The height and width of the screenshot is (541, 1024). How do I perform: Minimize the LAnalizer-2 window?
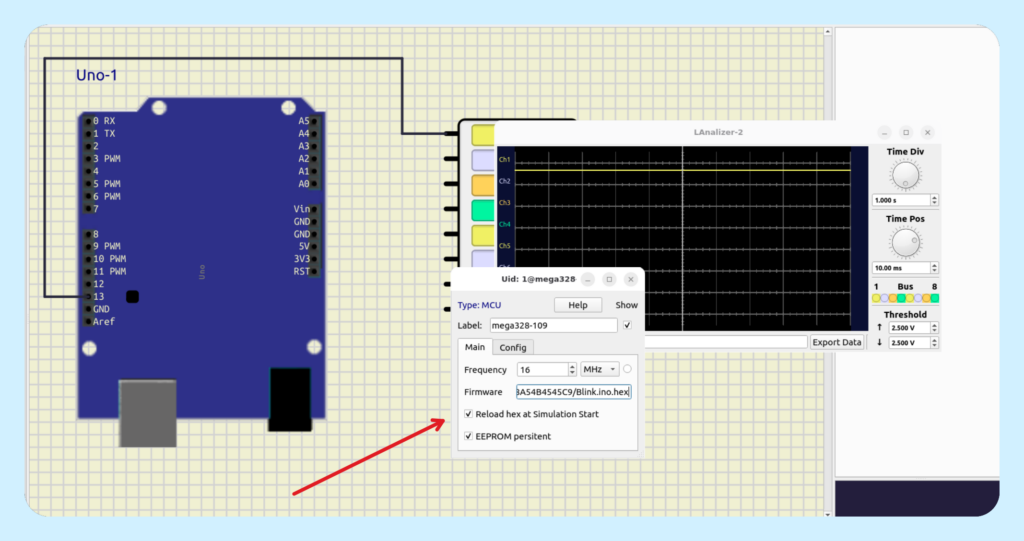point(884,132)
